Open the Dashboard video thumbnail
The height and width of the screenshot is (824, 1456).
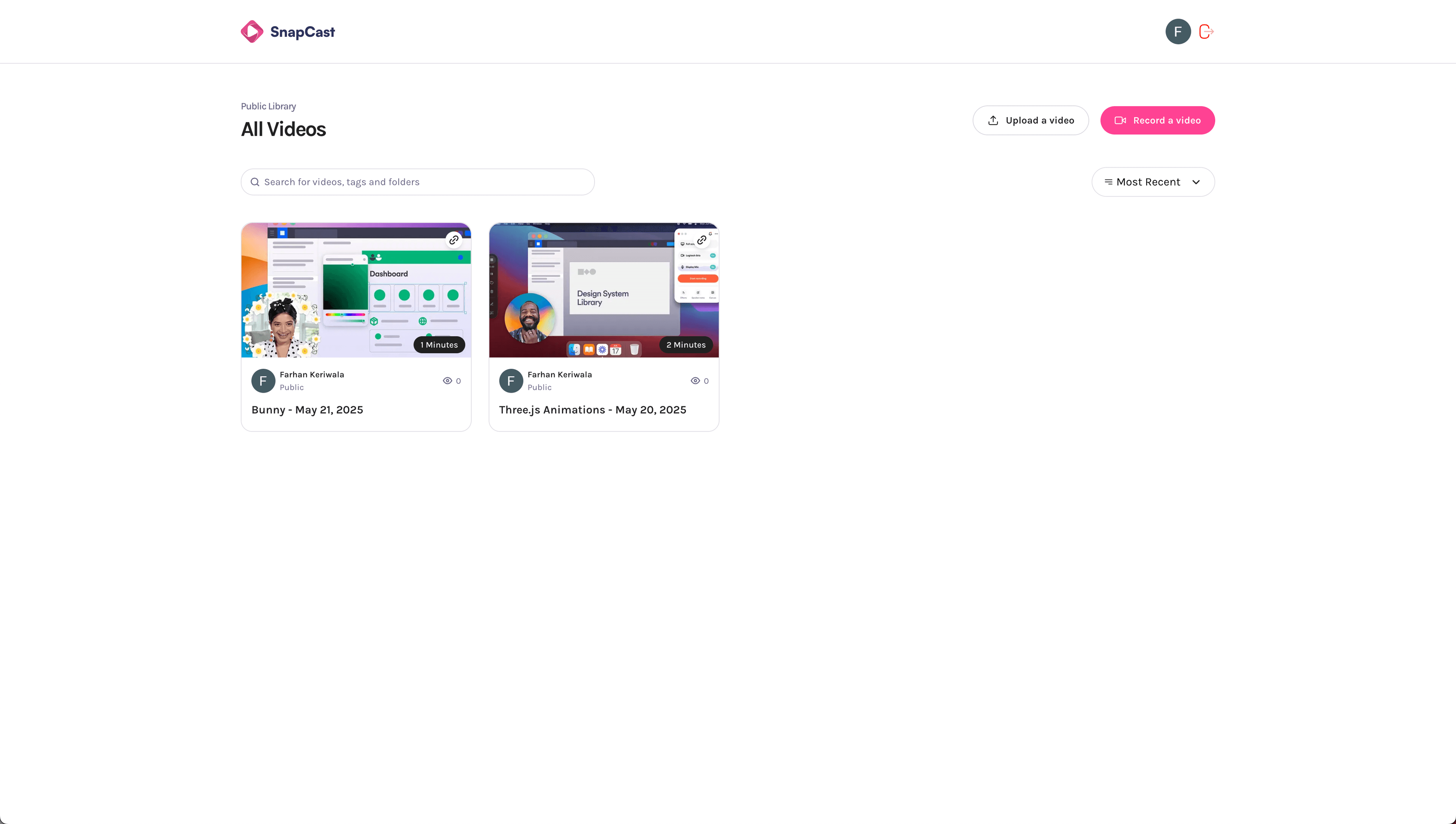coord(356,290)
